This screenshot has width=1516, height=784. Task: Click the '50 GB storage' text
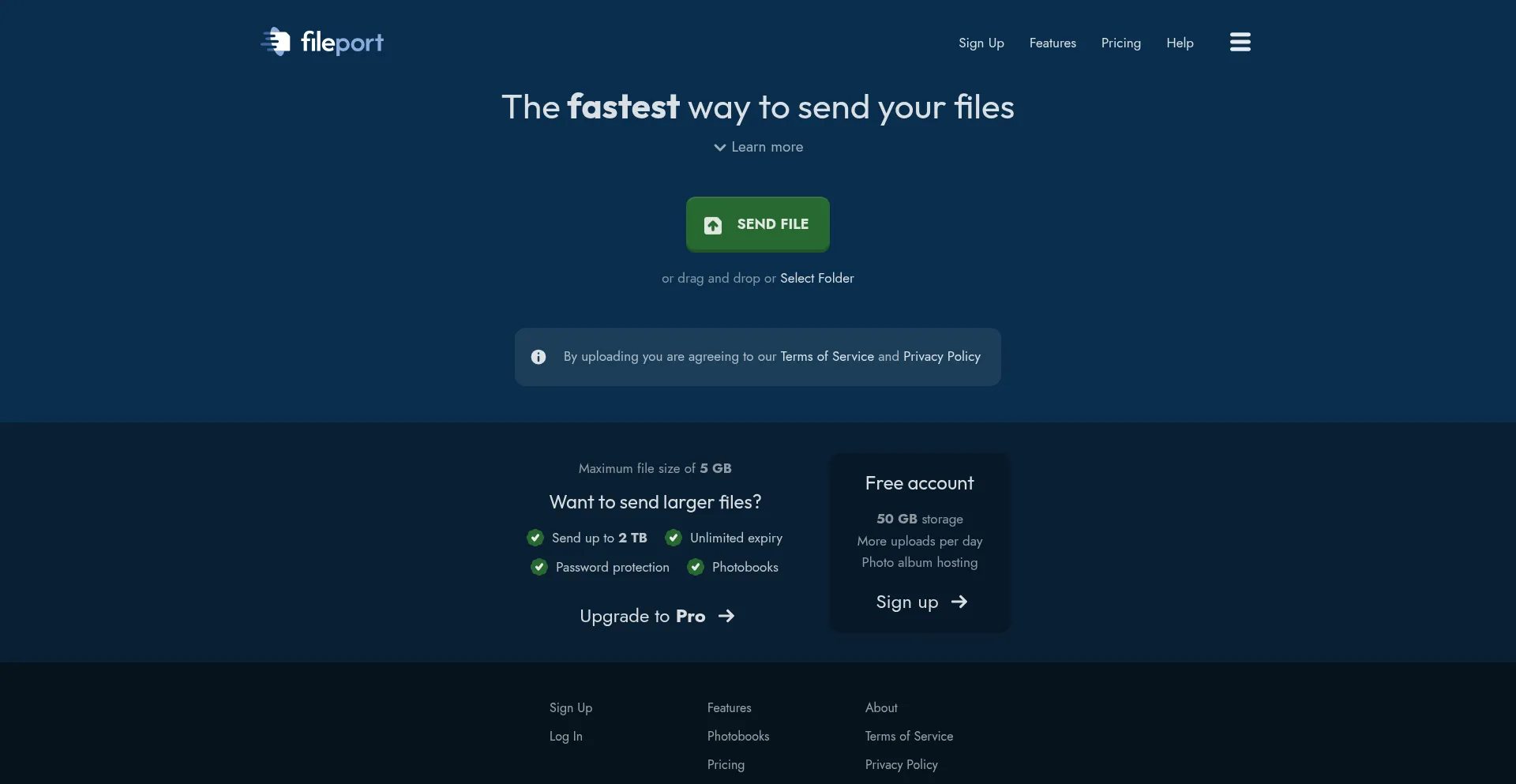coord(920,519)
